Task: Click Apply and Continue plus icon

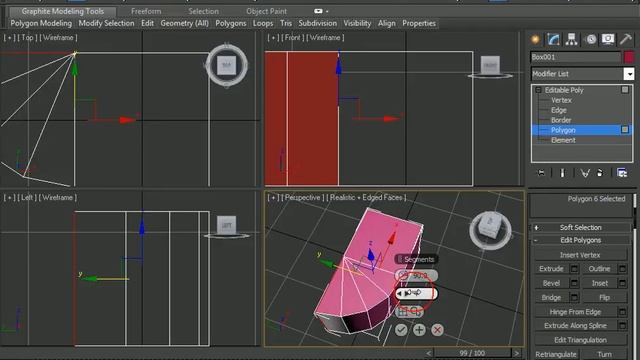Action: coord(419,330)
